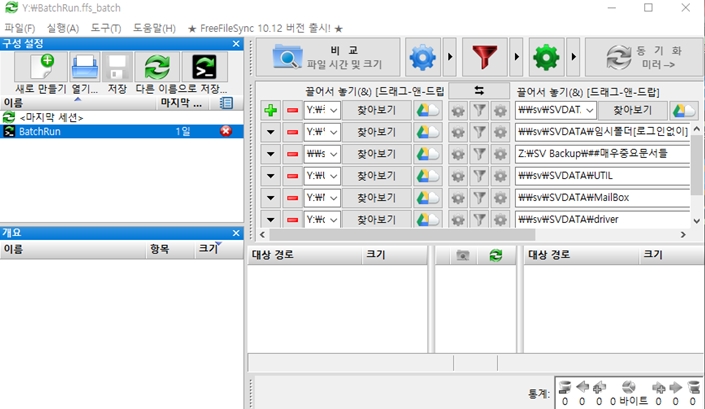
Task: Sort configurations by last sync column
Action: pyautogui.click(x=181, y=103)
